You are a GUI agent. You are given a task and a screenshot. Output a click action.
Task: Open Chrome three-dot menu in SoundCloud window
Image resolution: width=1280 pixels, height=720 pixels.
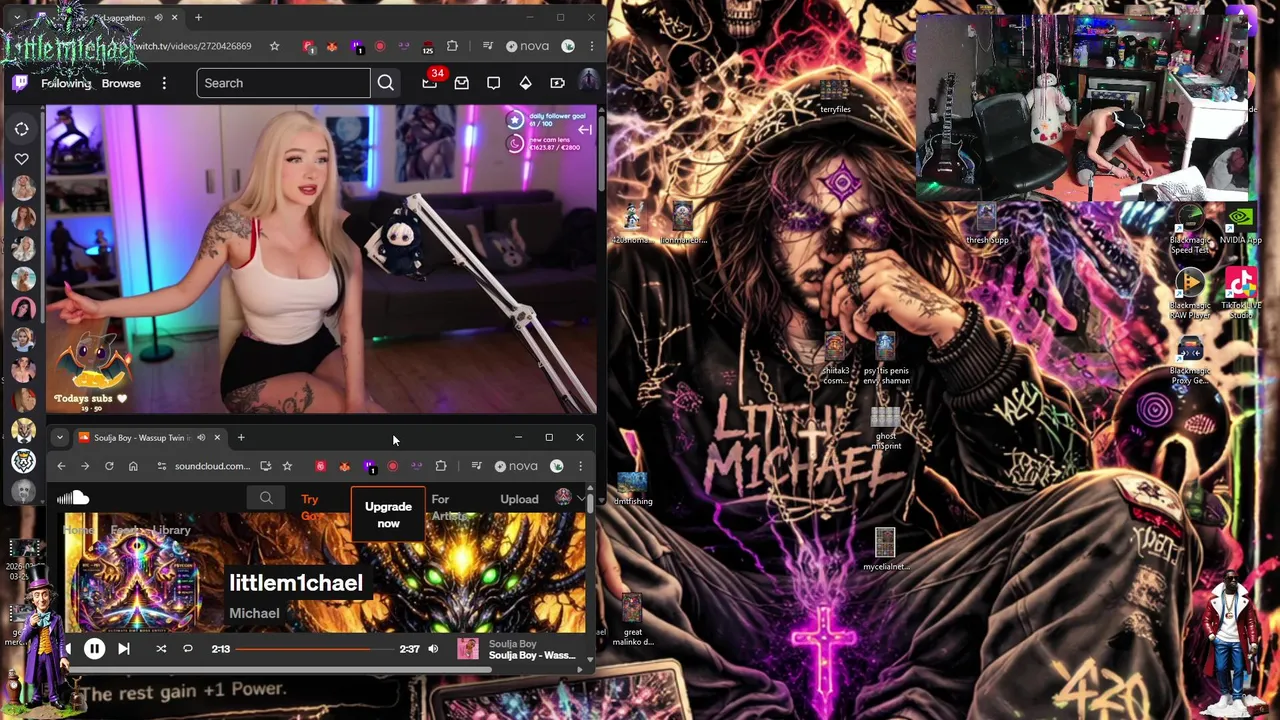pos(580,466)
